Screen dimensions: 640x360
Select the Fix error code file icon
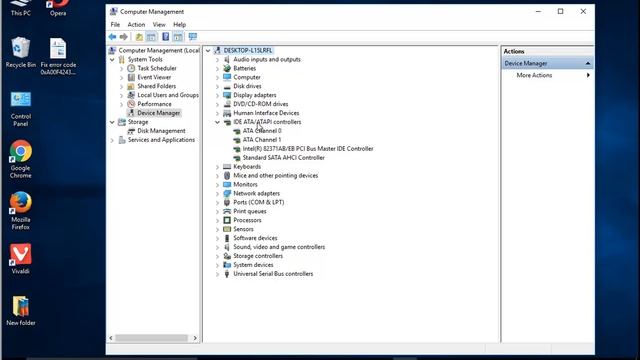click(58, 56)
